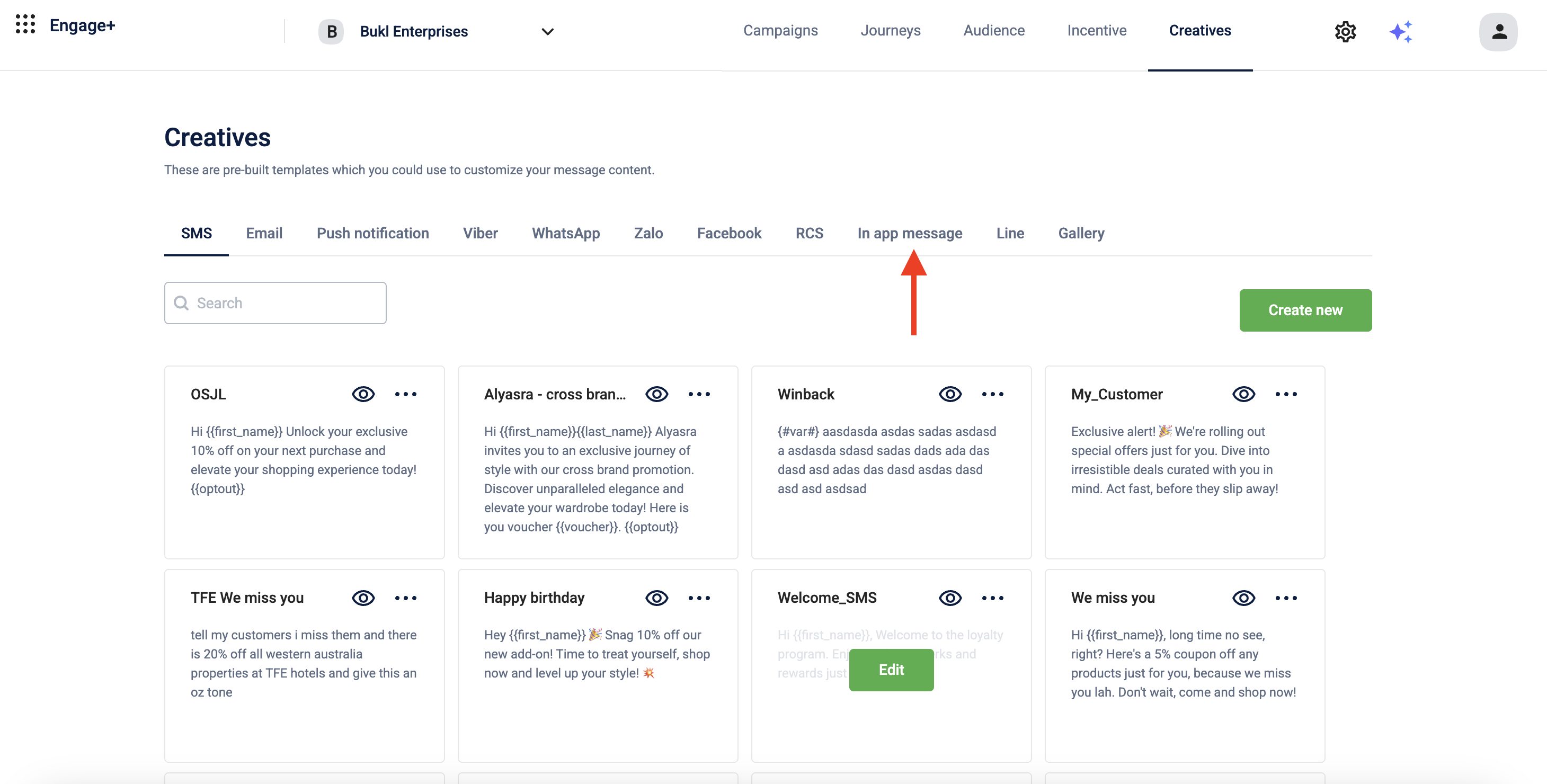Go to the Campaigns navigation item

tap(780, 31)
